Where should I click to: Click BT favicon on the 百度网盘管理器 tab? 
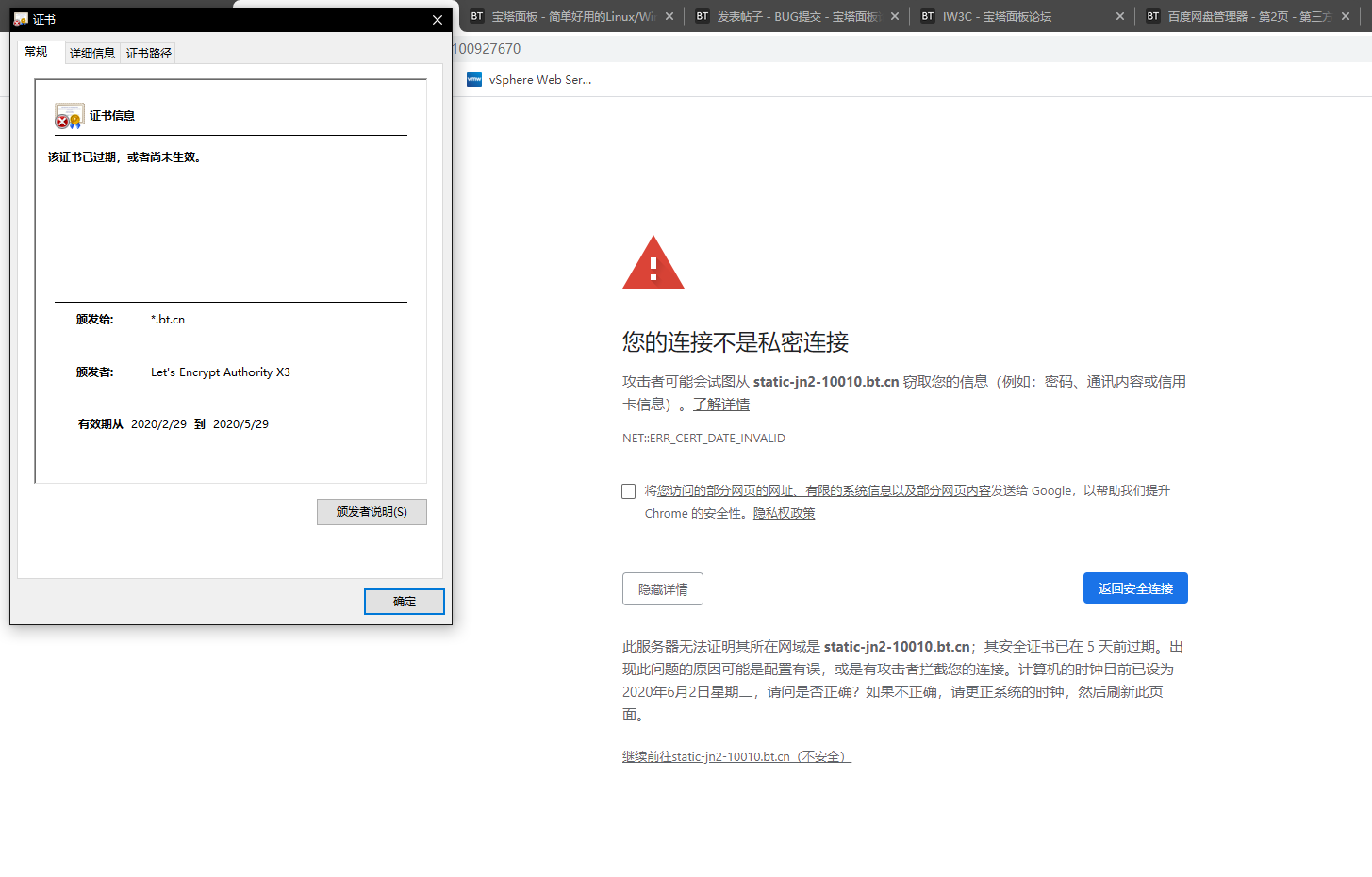1153,16
